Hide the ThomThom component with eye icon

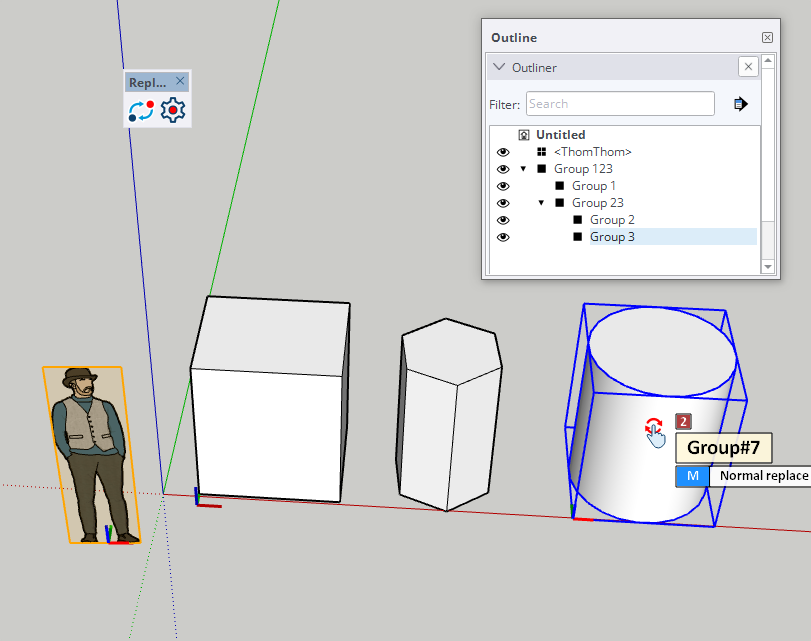503,152
